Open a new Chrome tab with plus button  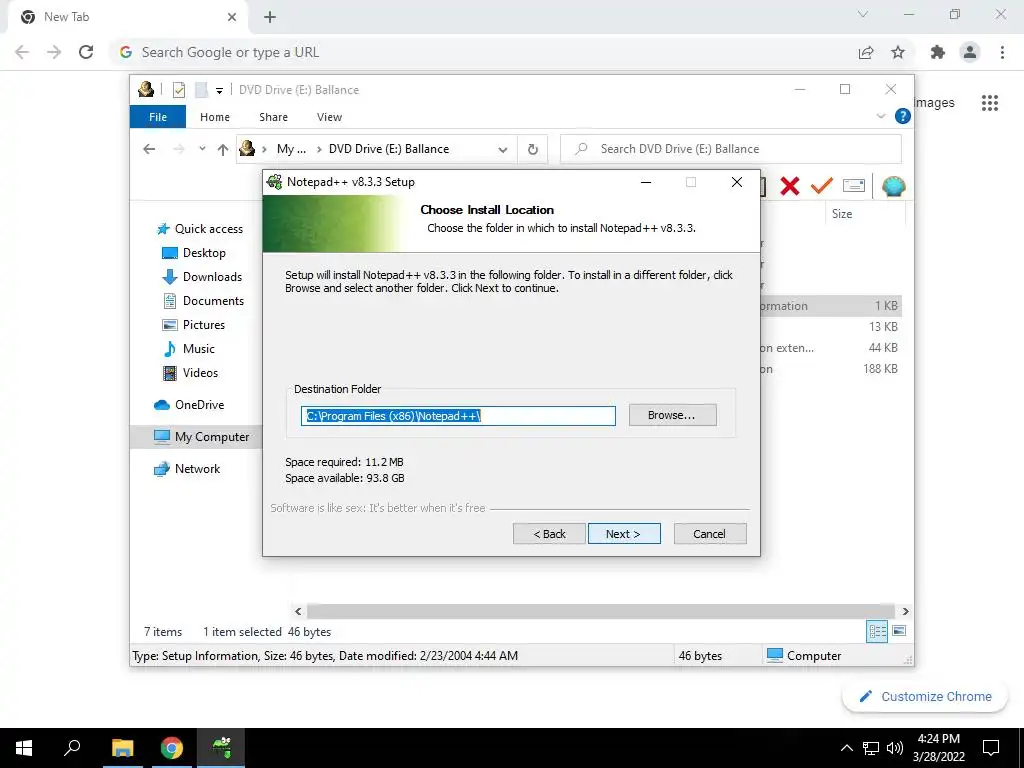coord(270,18)
